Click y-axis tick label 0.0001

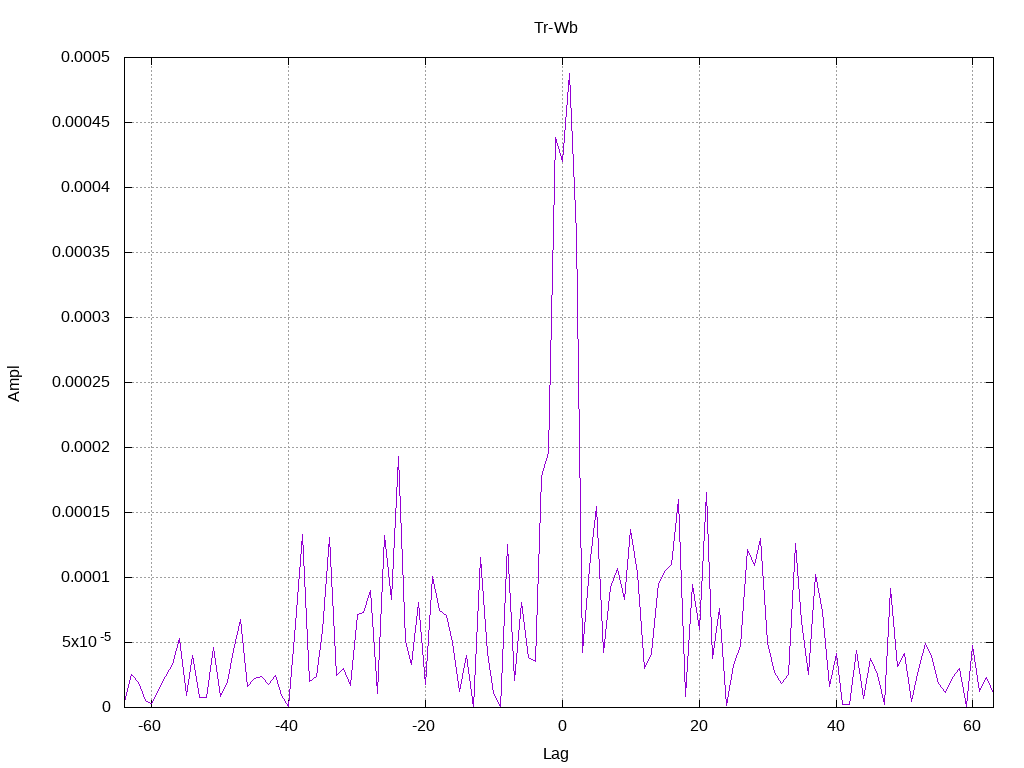(86, 577)
